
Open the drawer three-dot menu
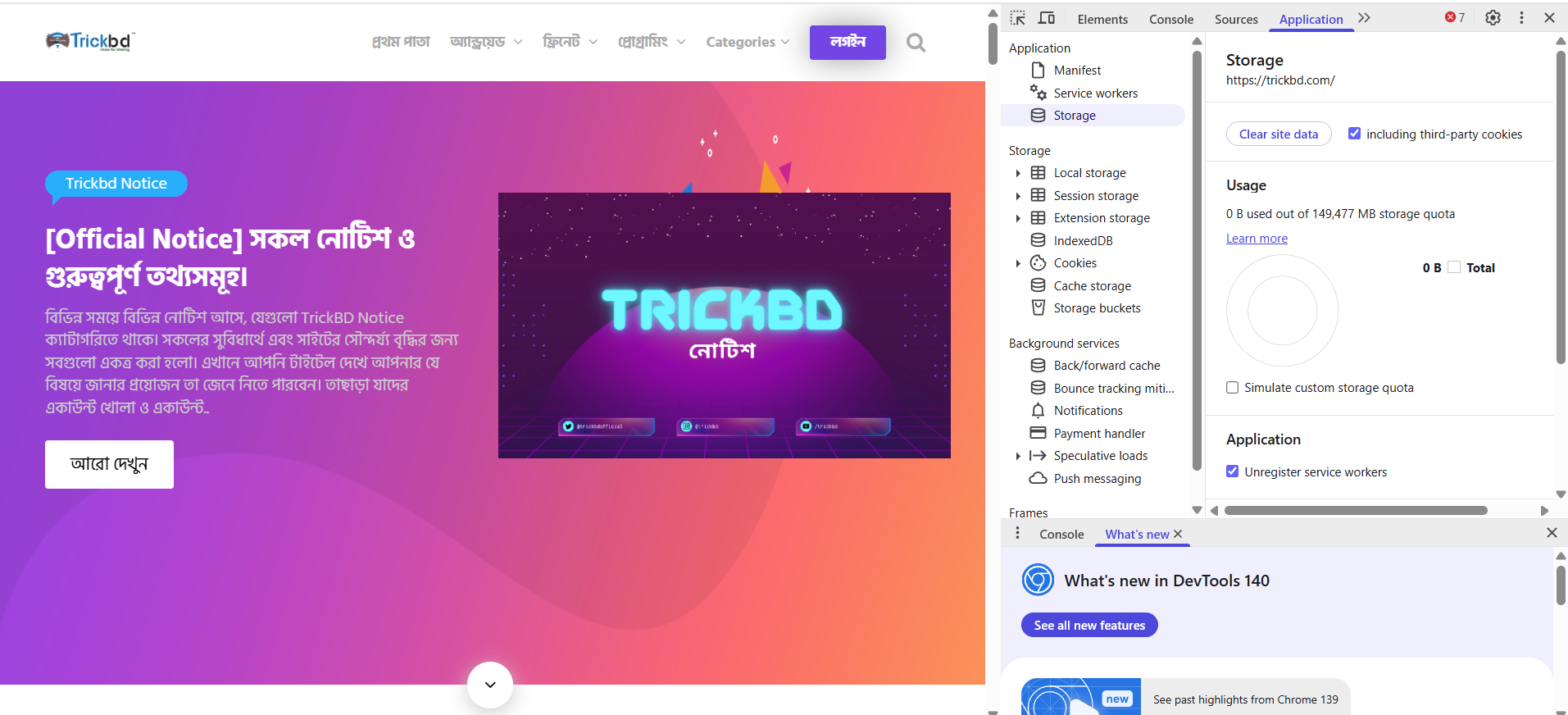(1018, 534)
